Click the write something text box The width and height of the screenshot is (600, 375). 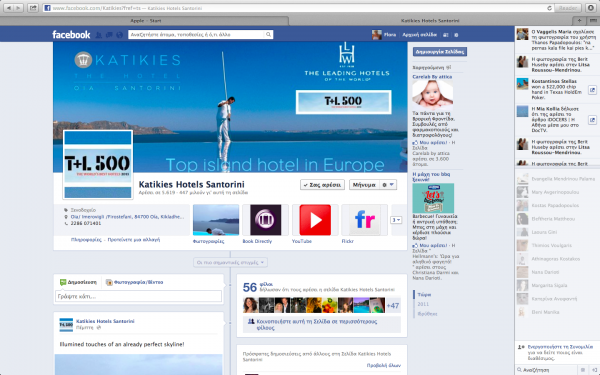tap(139, 296)
